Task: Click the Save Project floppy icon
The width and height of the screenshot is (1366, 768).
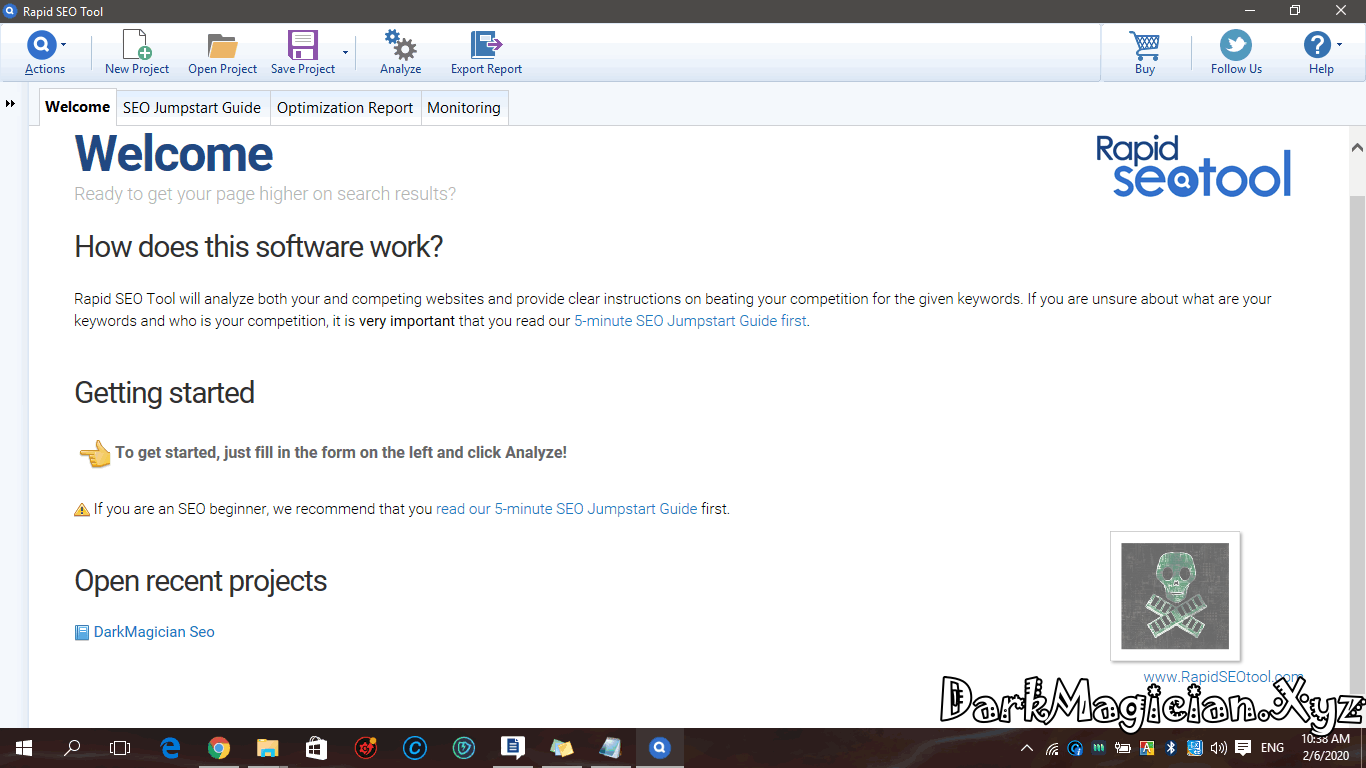Action: [303, 45]
